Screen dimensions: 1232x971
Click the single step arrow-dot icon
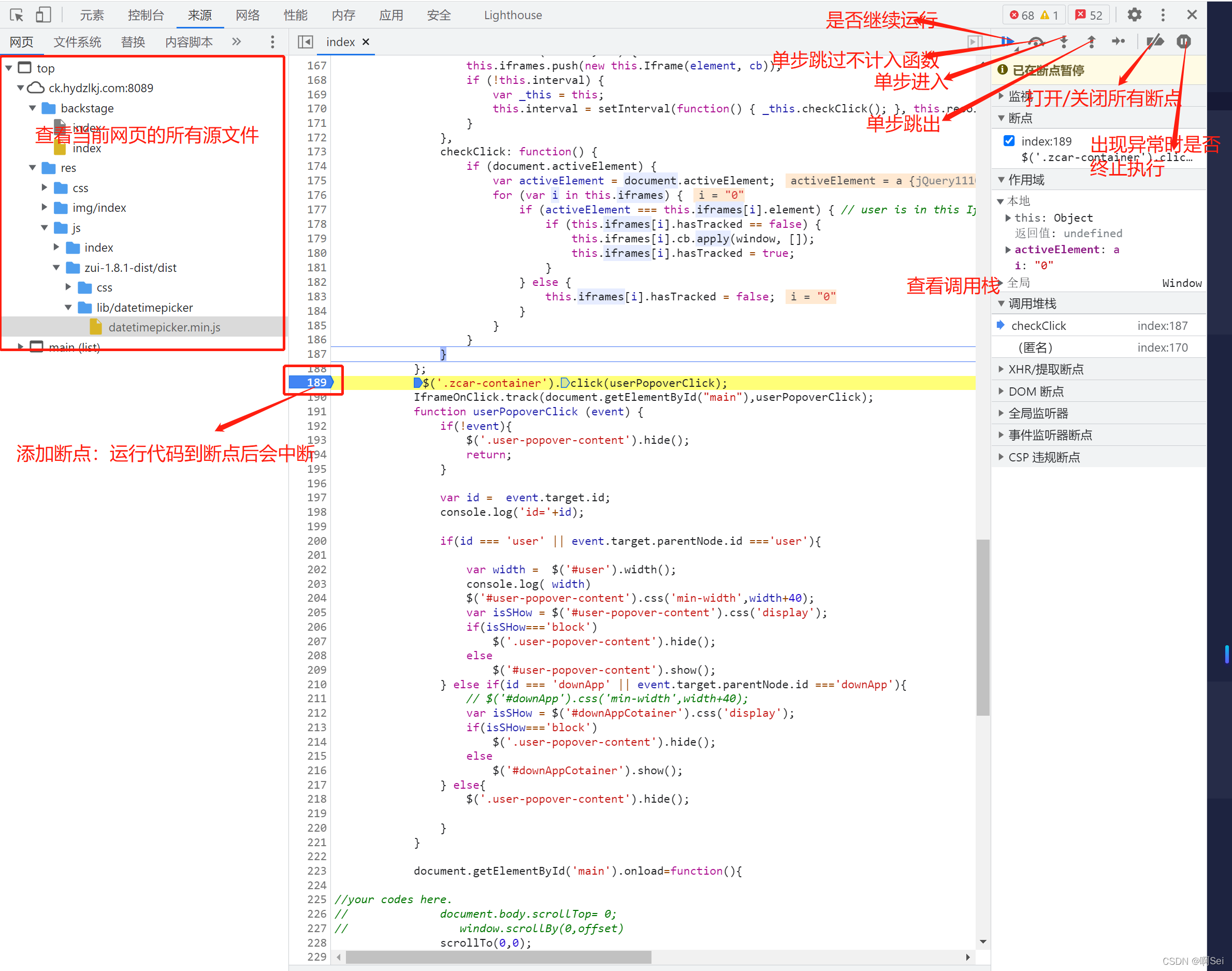(1118, 41)
